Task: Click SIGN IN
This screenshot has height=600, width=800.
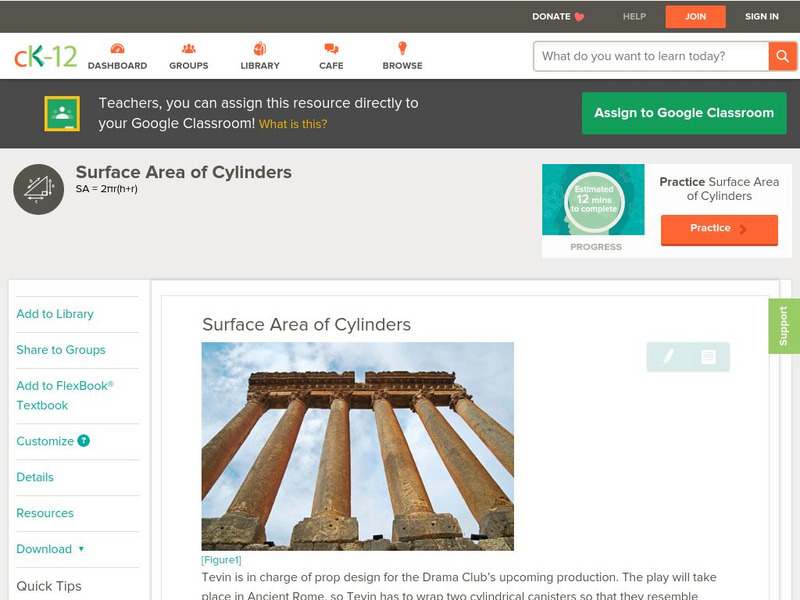Action: click(x=762, y=17)
